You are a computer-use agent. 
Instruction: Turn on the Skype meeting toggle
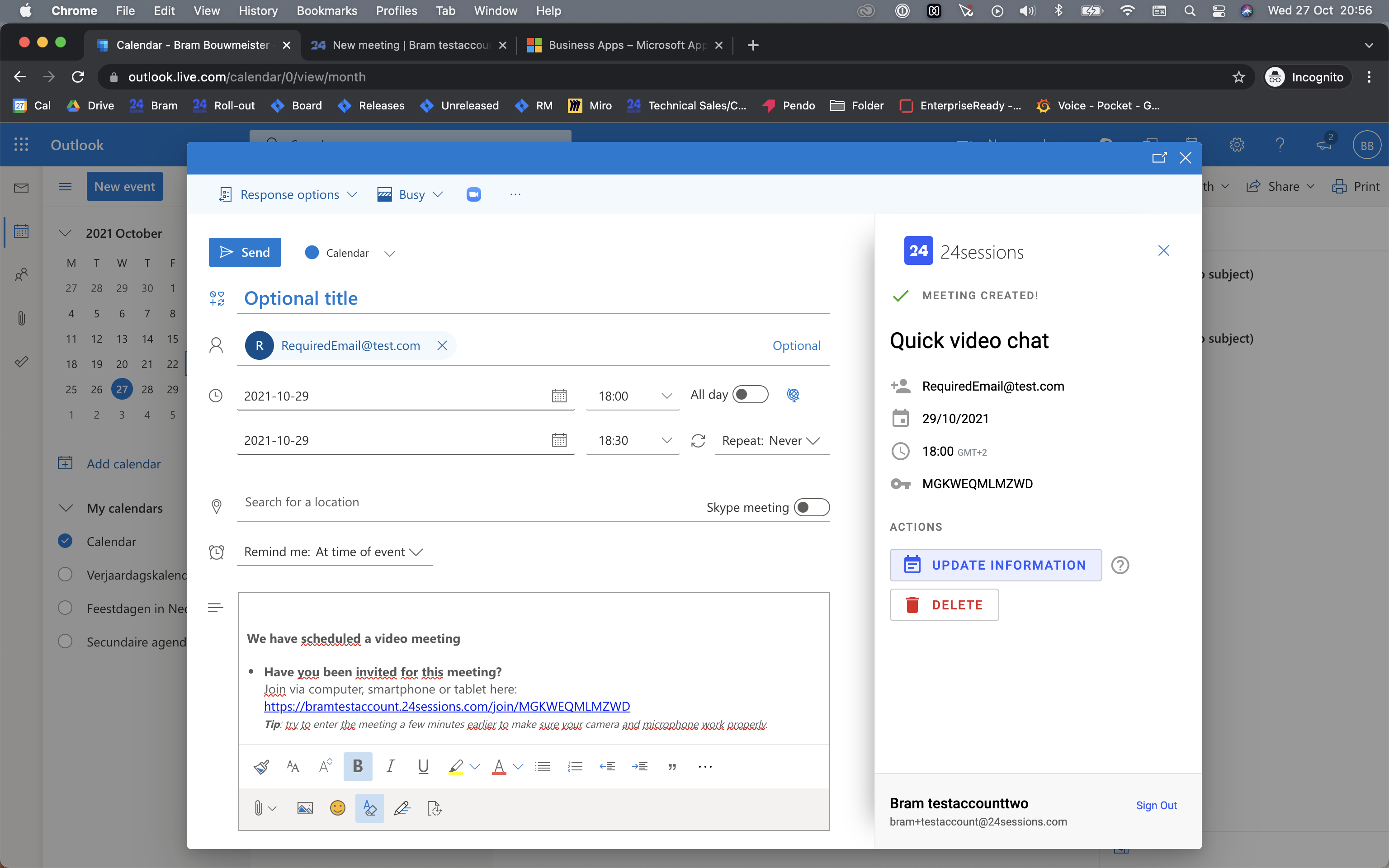(x=812, y=508)
